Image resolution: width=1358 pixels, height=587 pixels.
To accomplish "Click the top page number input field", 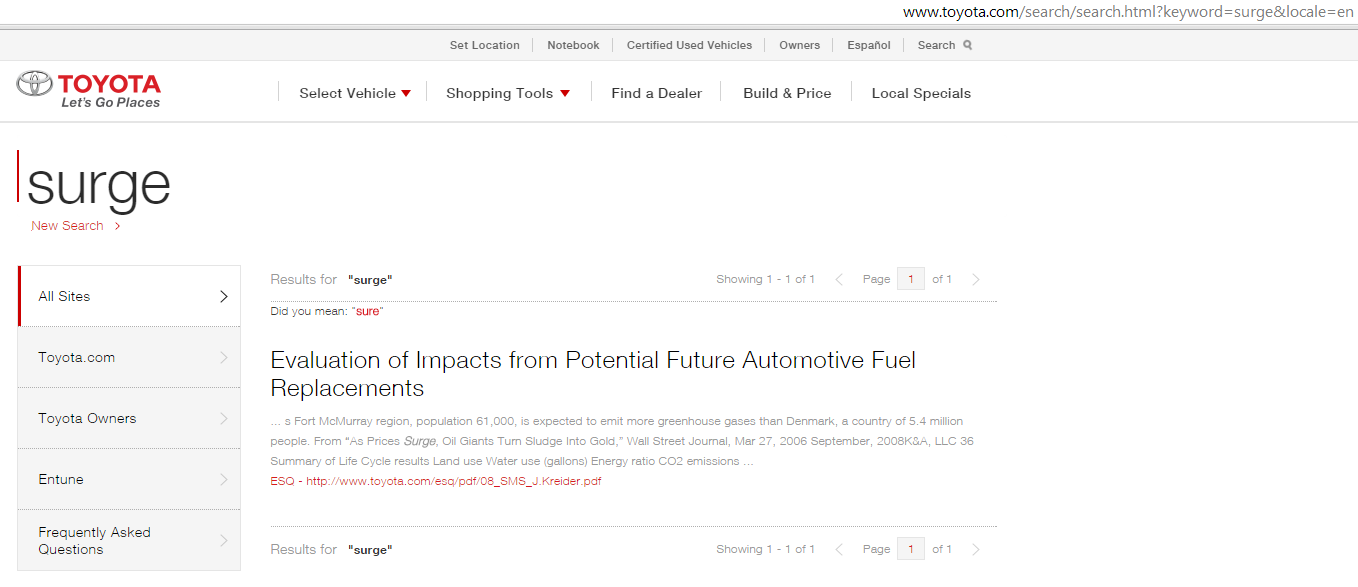I will [911, 280].
